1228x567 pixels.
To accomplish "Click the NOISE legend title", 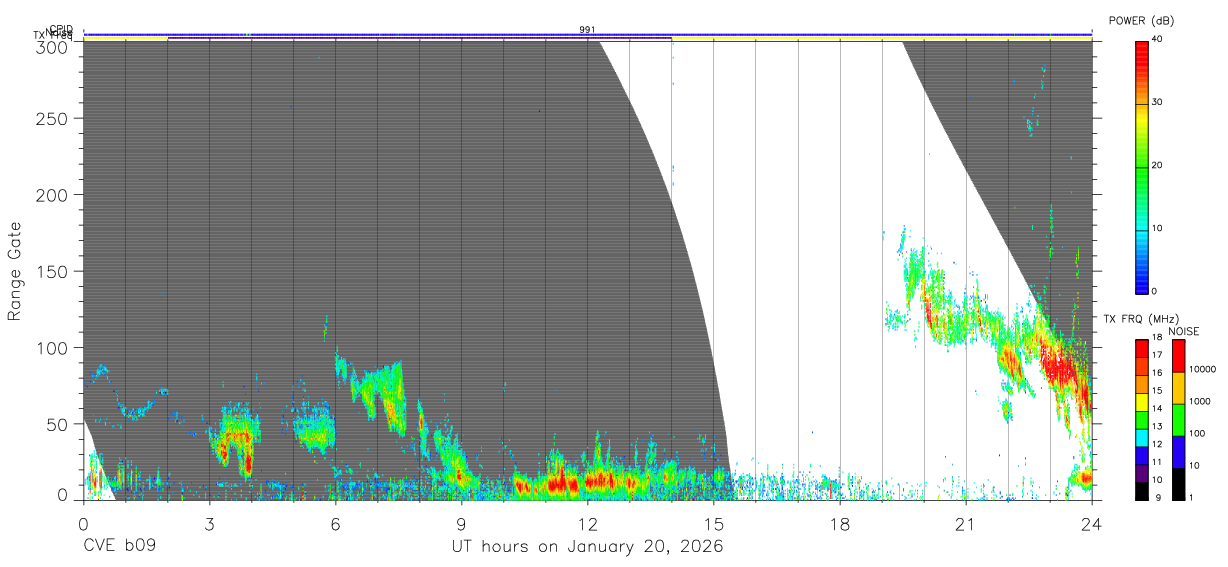I will click(x=1186, y=332).
